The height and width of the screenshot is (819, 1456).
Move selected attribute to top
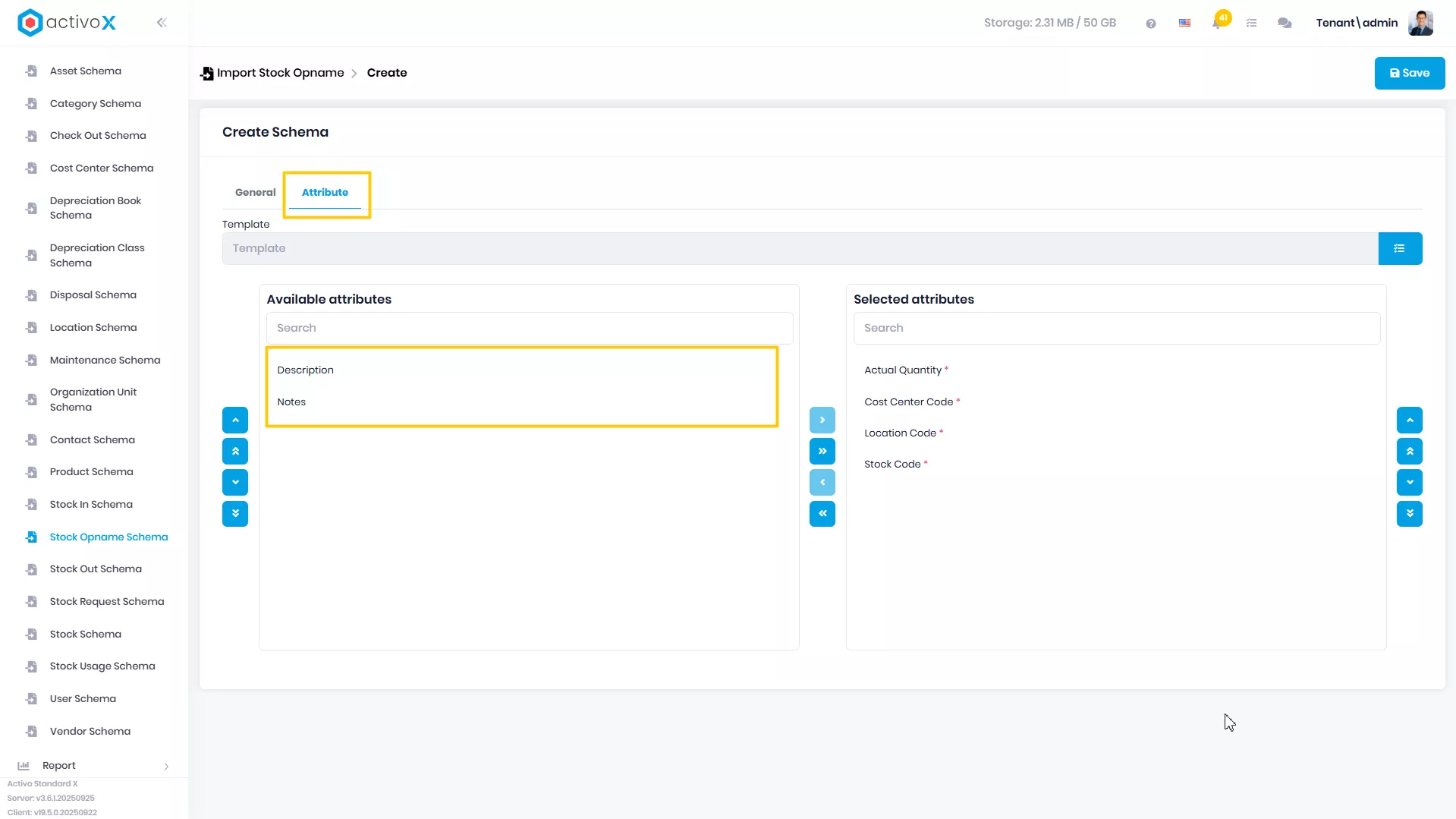click(1410, 451)
